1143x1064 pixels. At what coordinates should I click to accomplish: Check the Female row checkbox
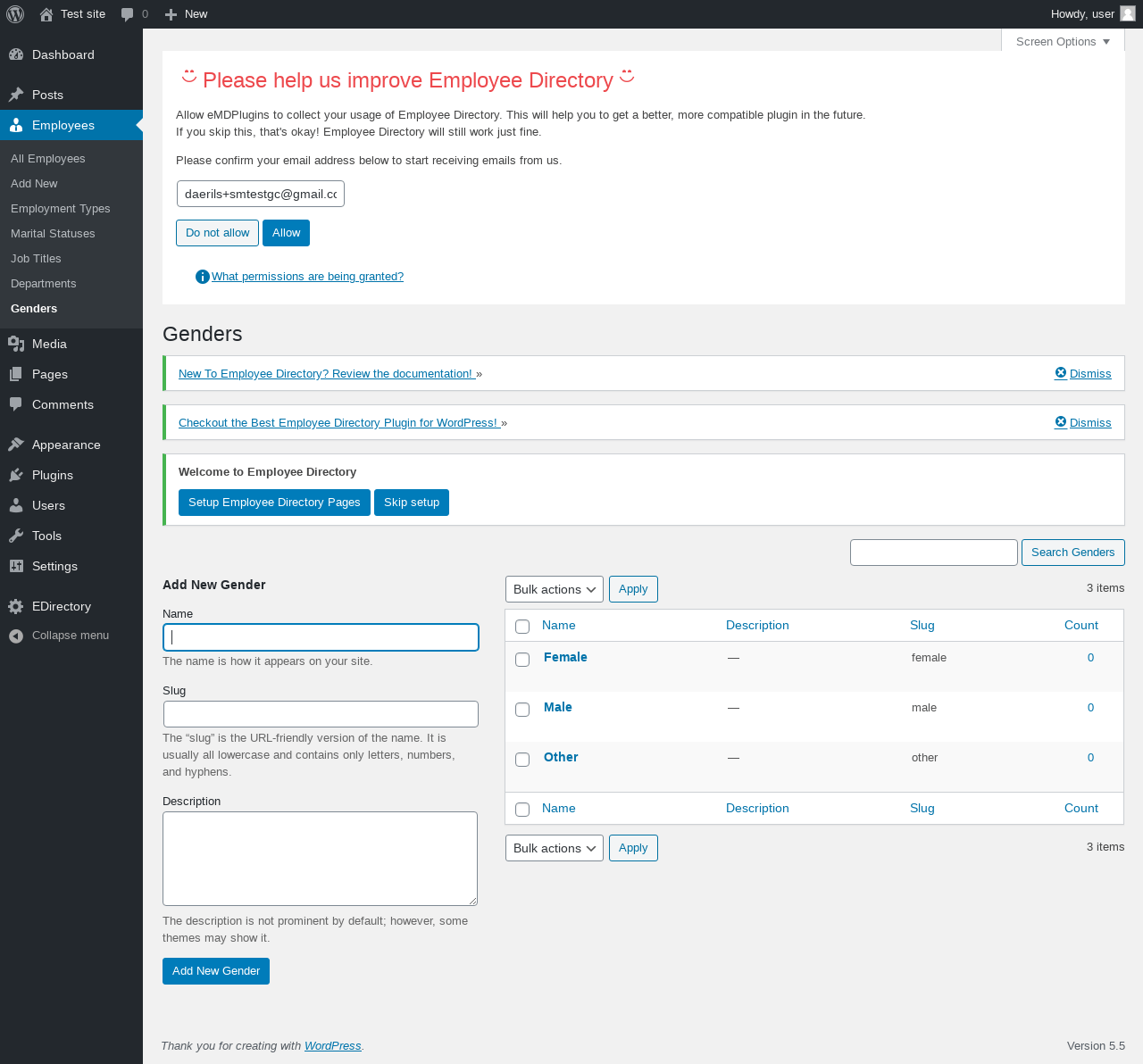(x=522, y=660)
